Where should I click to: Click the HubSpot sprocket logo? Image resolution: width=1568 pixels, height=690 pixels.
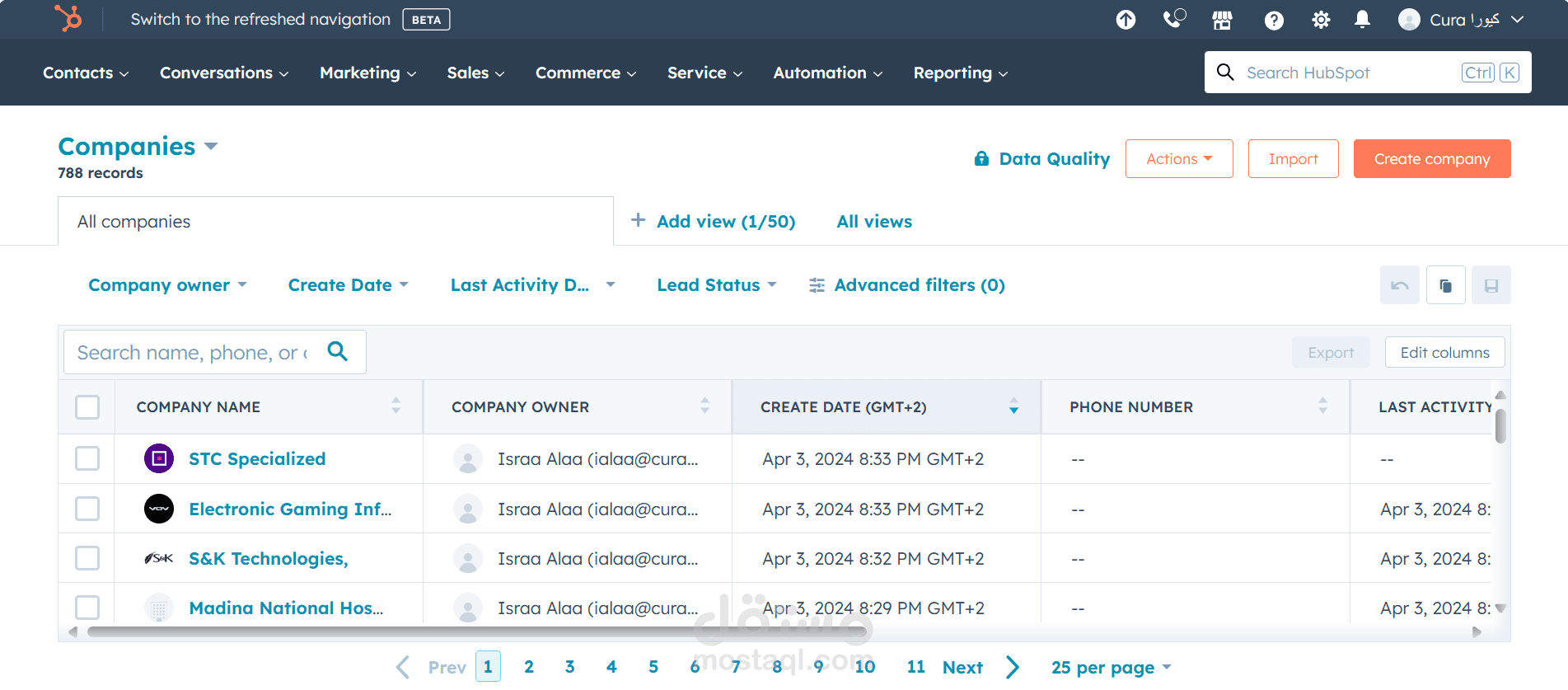point(68,18)
